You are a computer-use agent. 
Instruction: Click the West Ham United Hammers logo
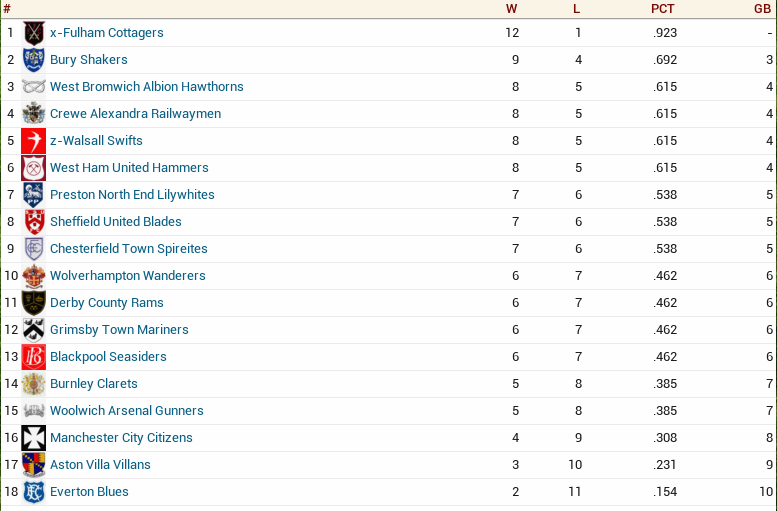click(x=34, y=168)
